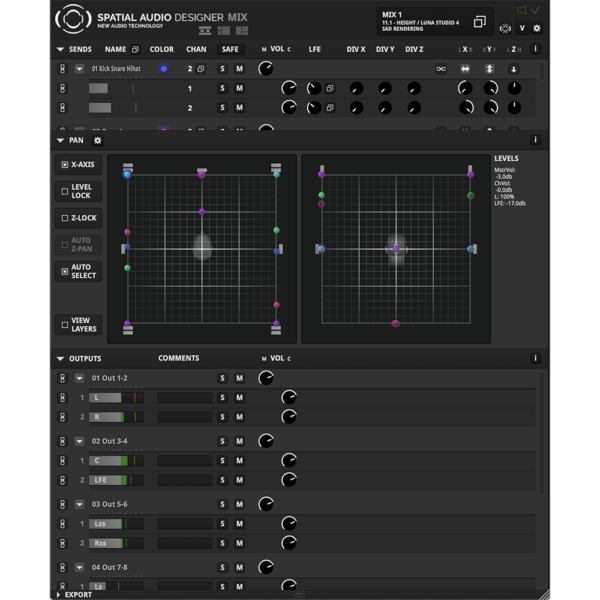Screen dimensions: 600x600
Task: Solo output channel C
Action: click(222, 461)
